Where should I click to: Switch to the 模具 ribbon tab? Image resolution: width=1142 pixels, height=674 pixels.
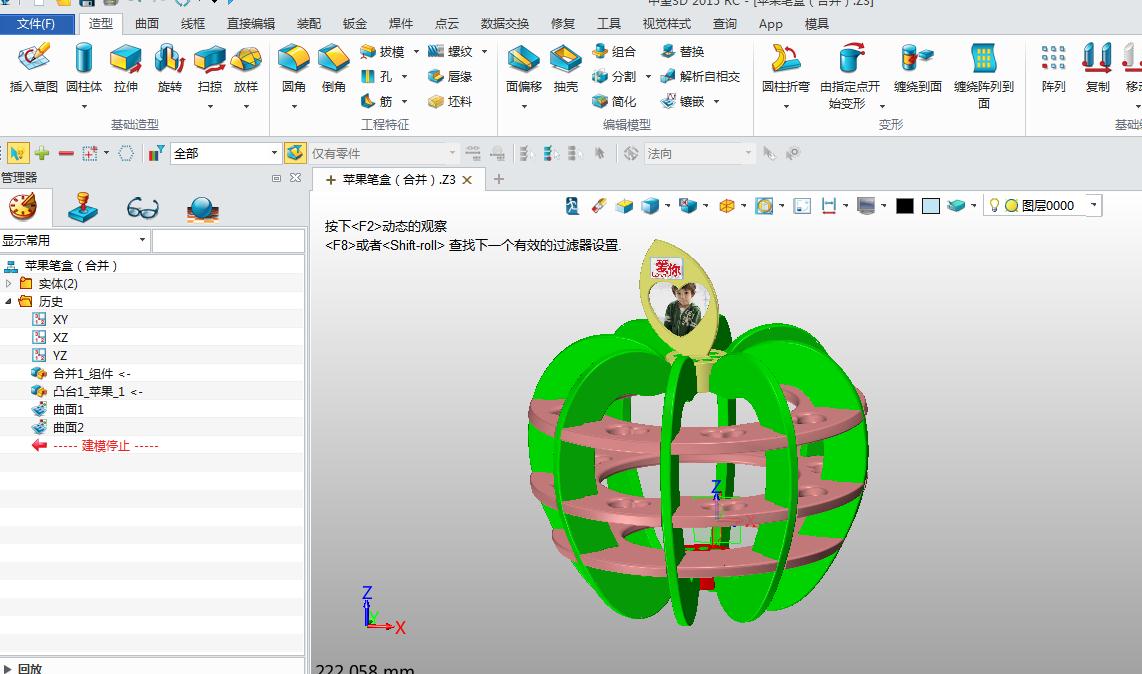pyautogui.click(x=816, y=24)
